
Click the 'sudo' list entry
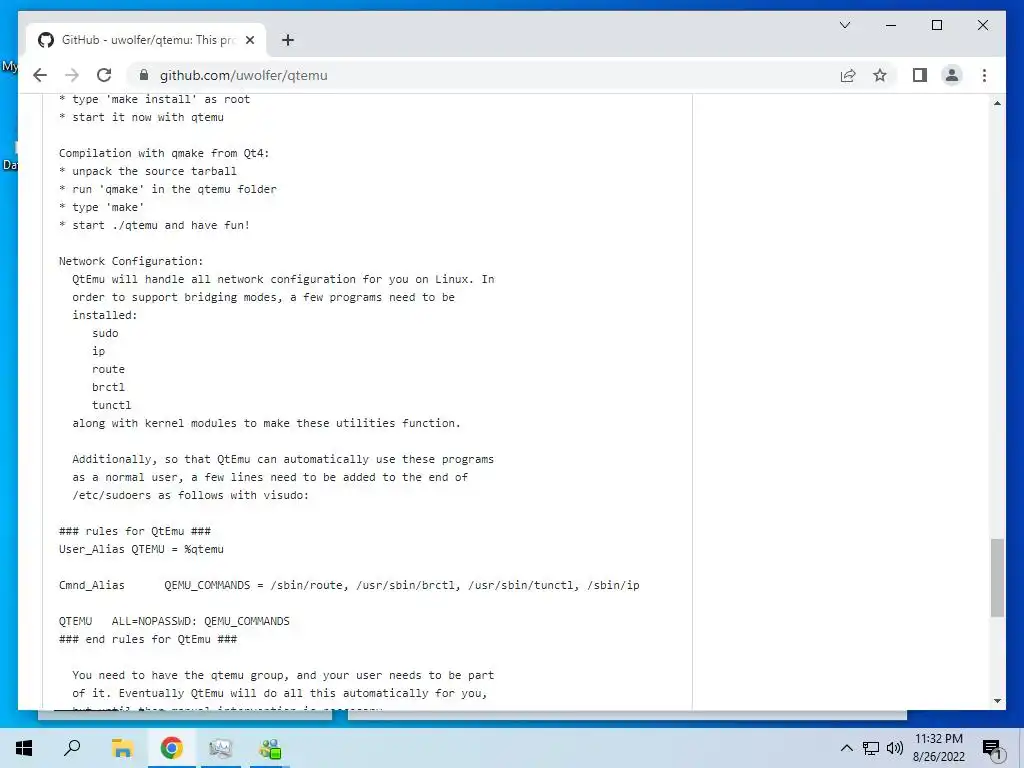click(x=105, y=333)
